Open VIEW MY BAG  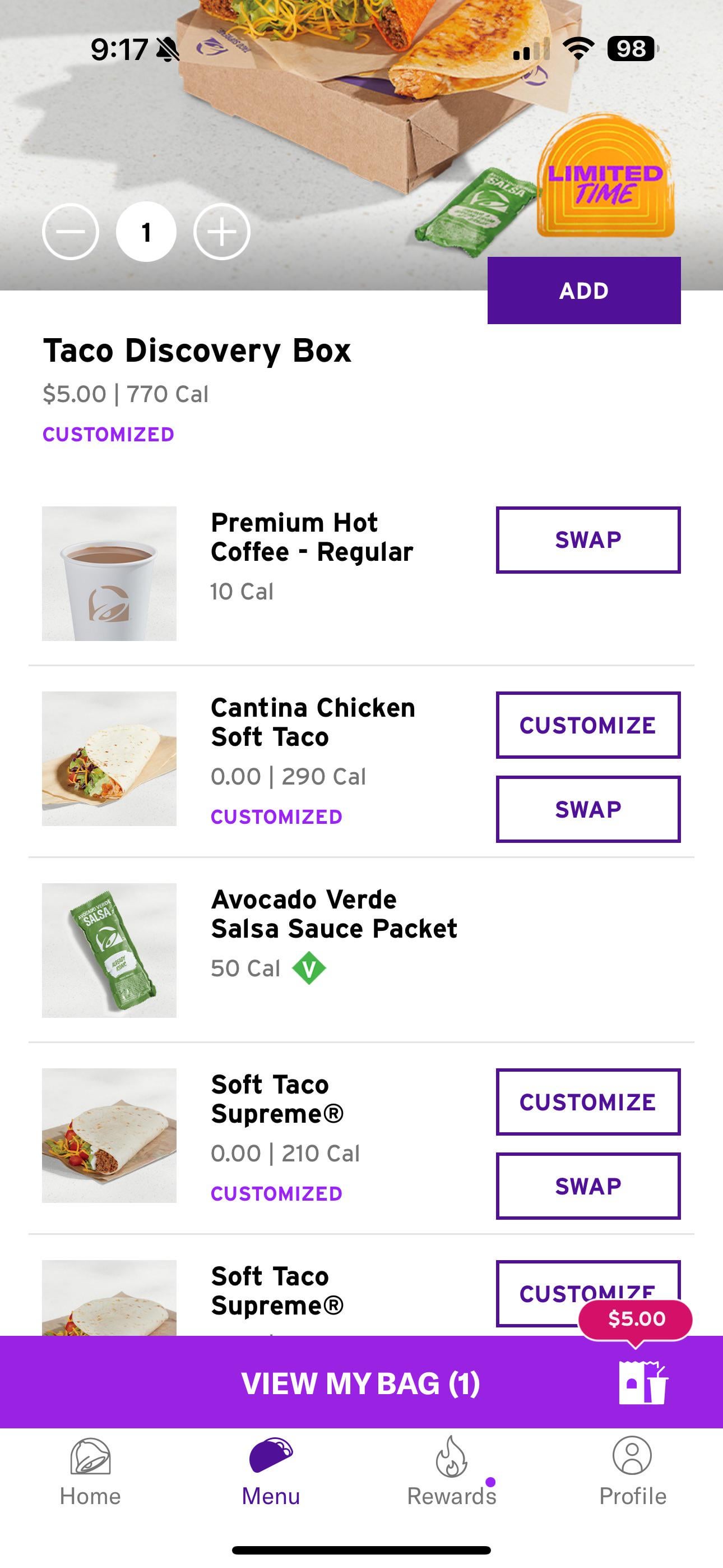click(x=360, y=1383)
